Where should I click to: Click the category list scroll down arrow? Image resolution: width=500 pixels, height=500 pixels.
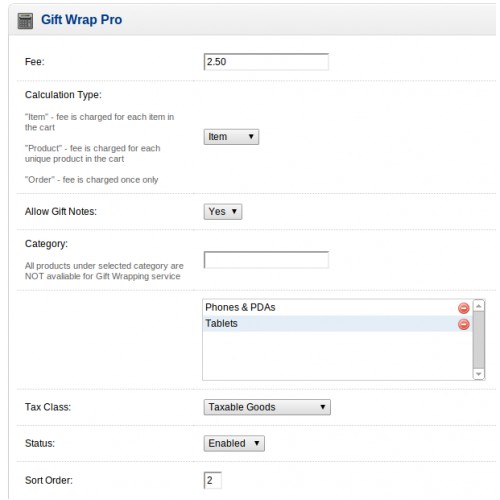click(x=479, y=374)
